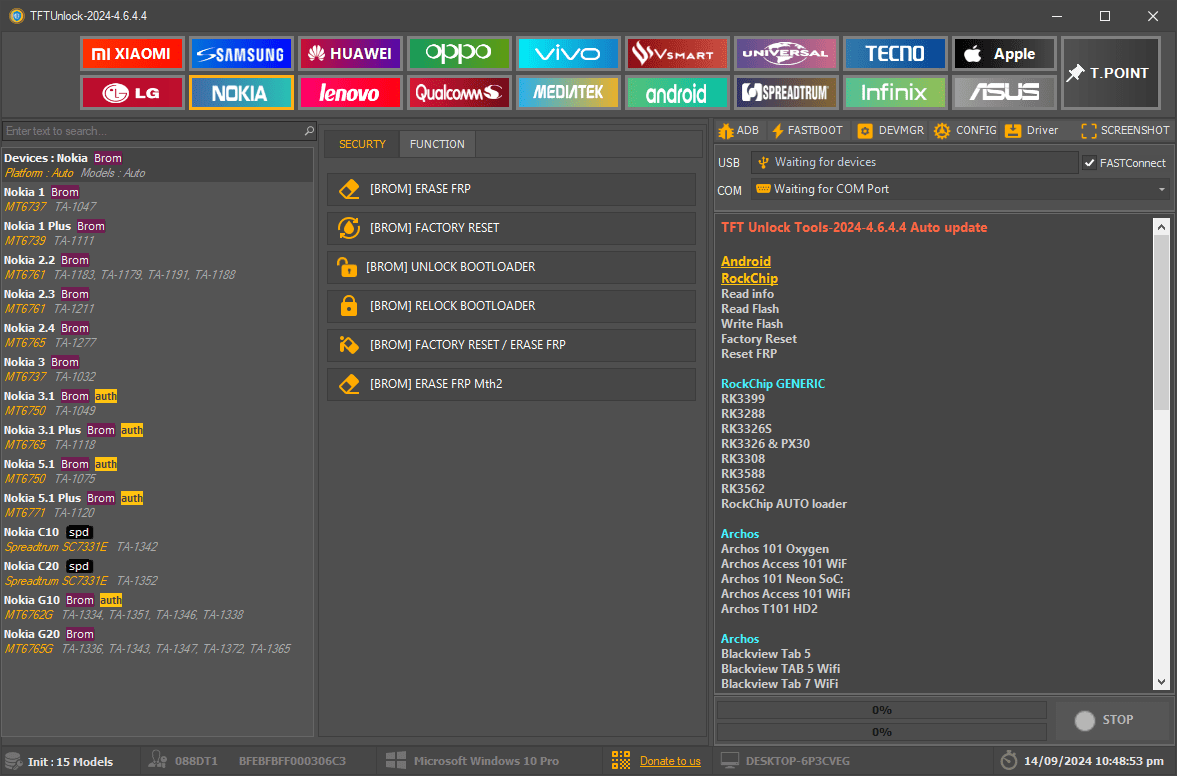Image resolution: width=1177 pixels, height=776 pixels.
Task: Open the ADB tool
Action: 737,130
